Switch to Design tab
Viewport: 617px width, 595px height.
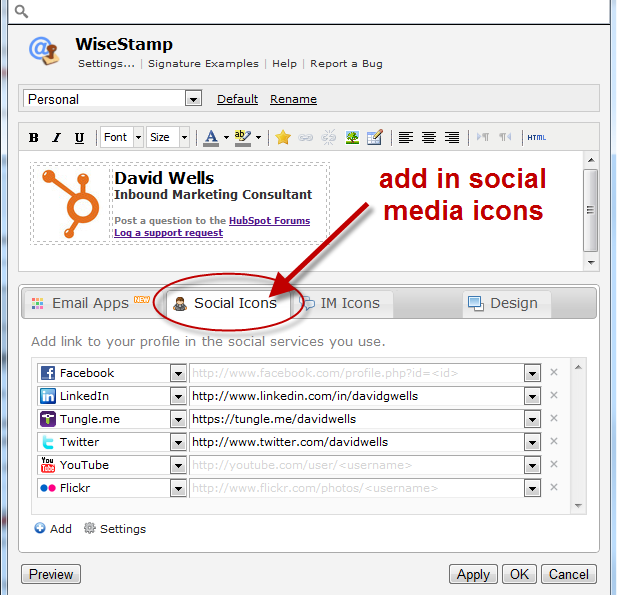[506, 303]
